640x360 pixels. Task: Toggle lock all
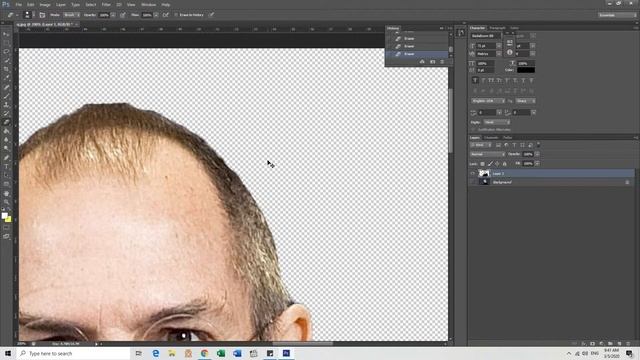click(x=504, y=164)
